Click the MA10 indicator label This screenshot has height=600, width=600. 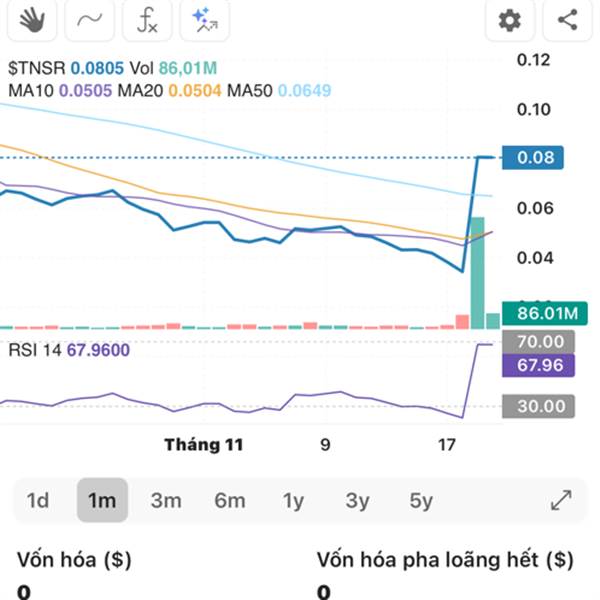pos(30,91)
